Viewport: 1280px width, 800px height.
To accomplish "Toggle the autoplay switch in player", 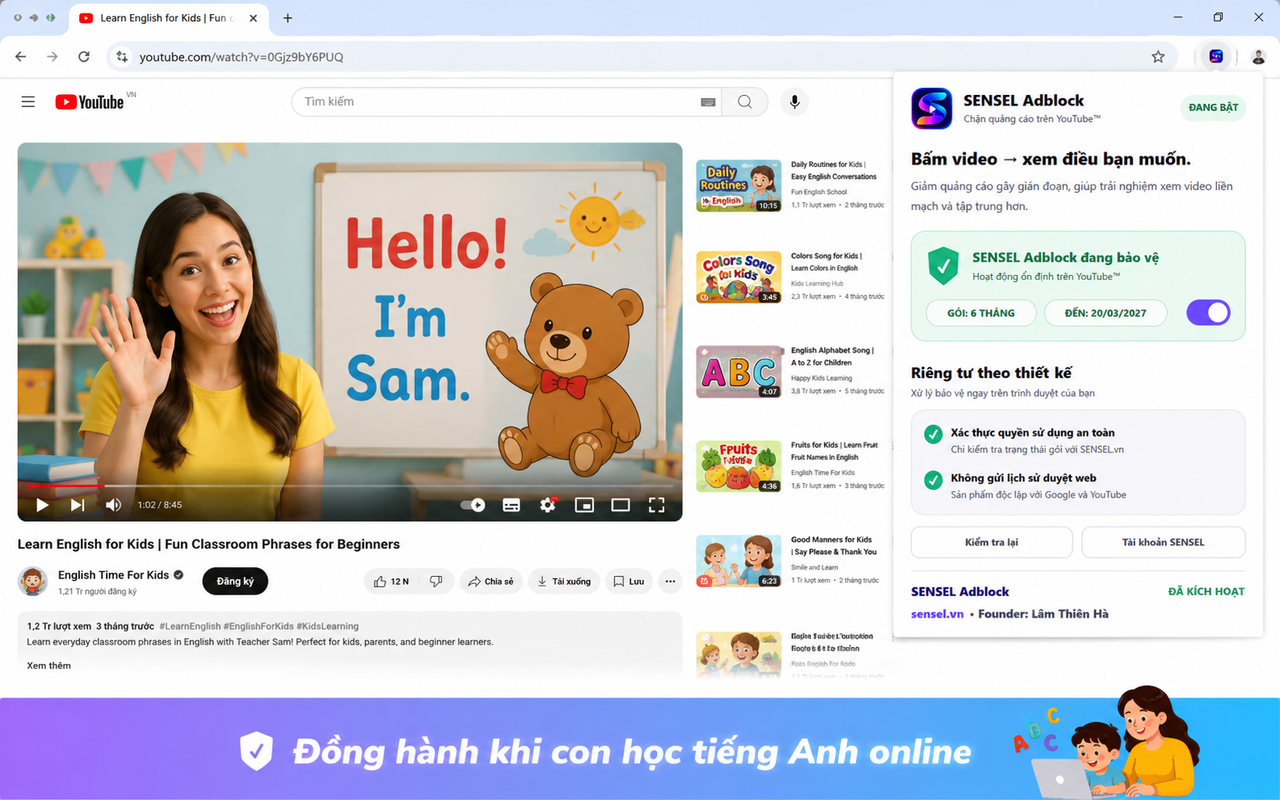I will (x=473, y=505).
